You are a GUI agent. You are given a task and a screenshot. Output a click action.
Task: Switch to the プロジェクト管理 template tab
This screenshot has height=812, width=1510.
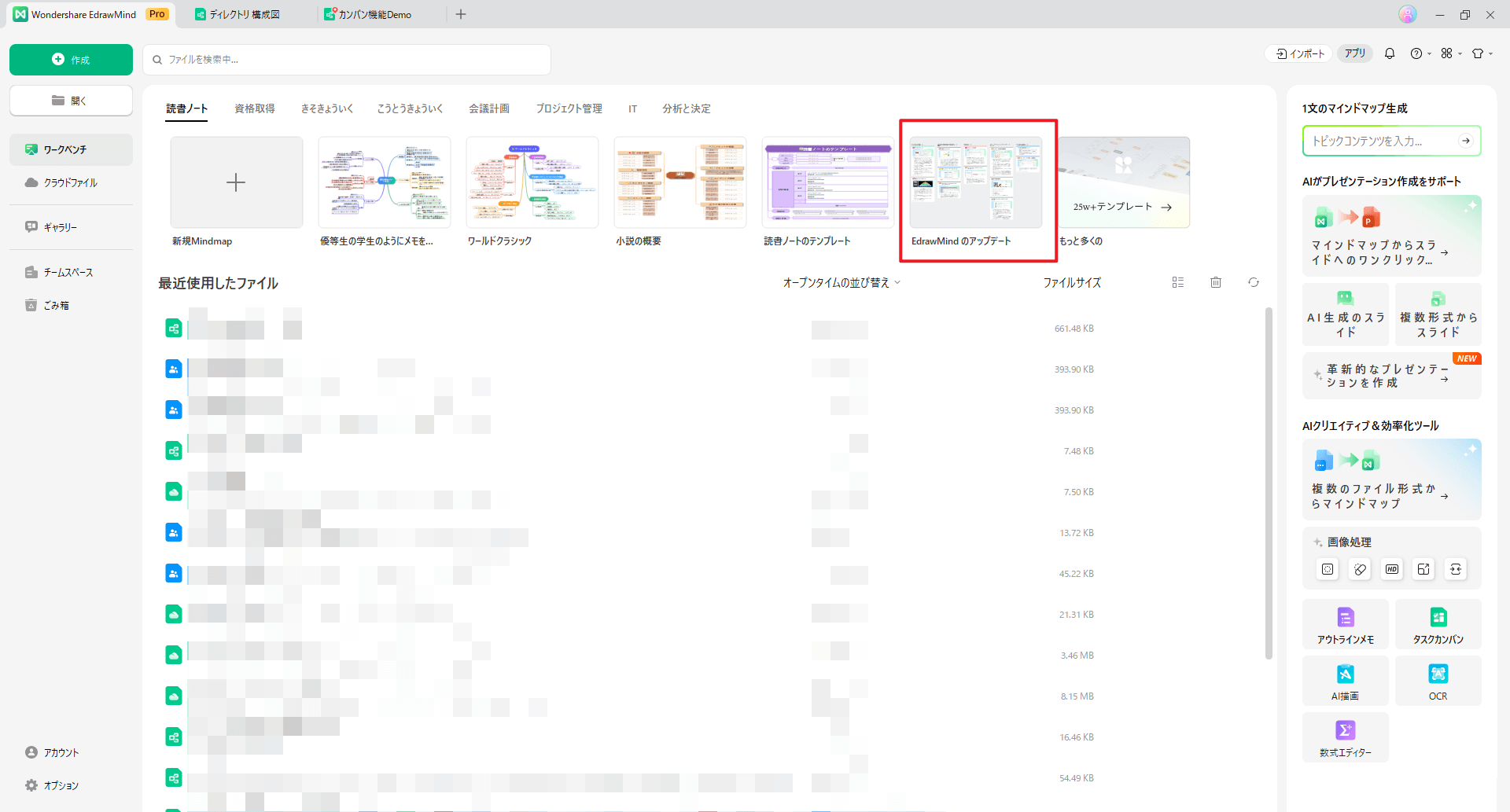[x=569, y=108]
